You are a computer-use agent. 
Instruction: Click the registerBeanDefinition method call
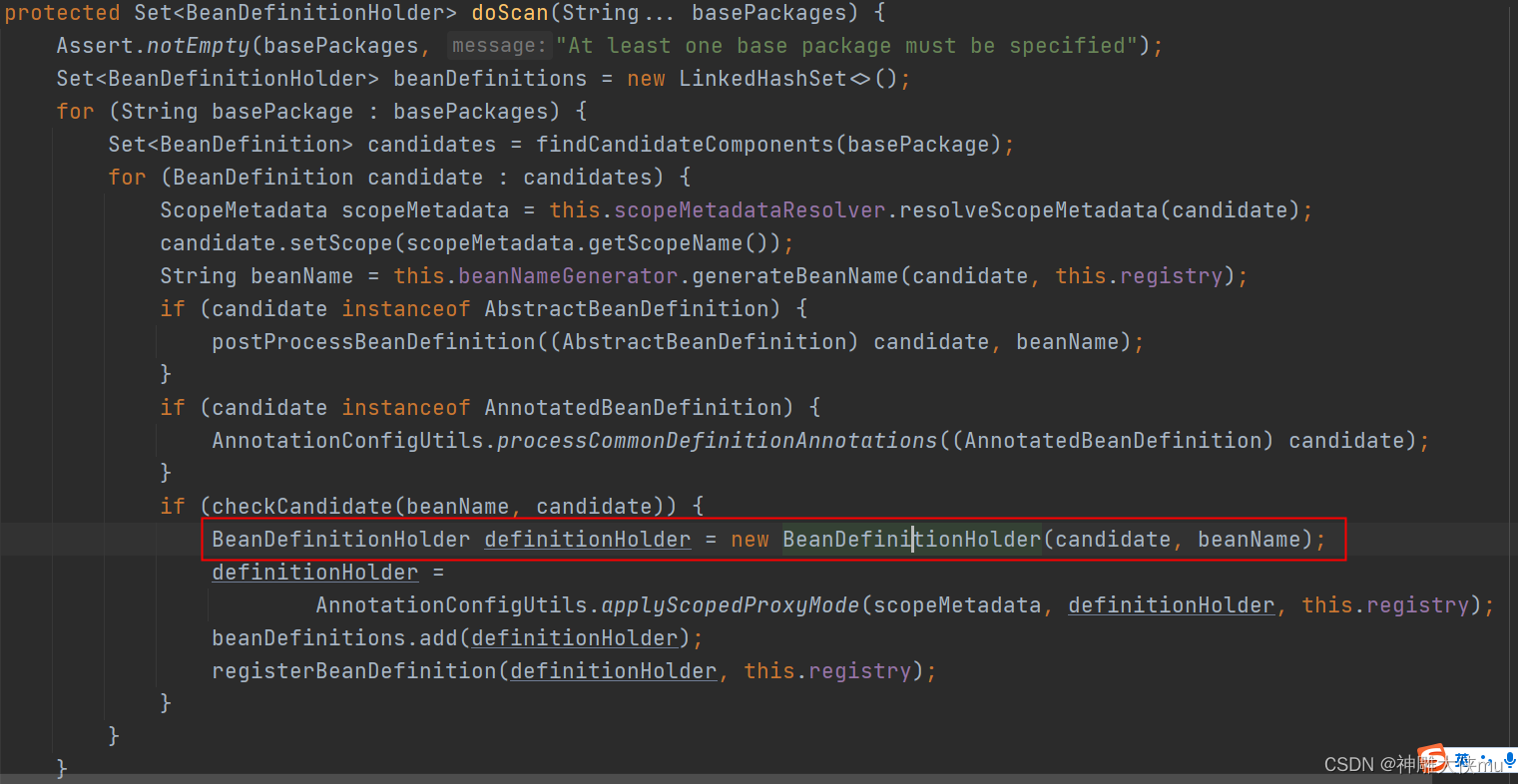[354, 671]
